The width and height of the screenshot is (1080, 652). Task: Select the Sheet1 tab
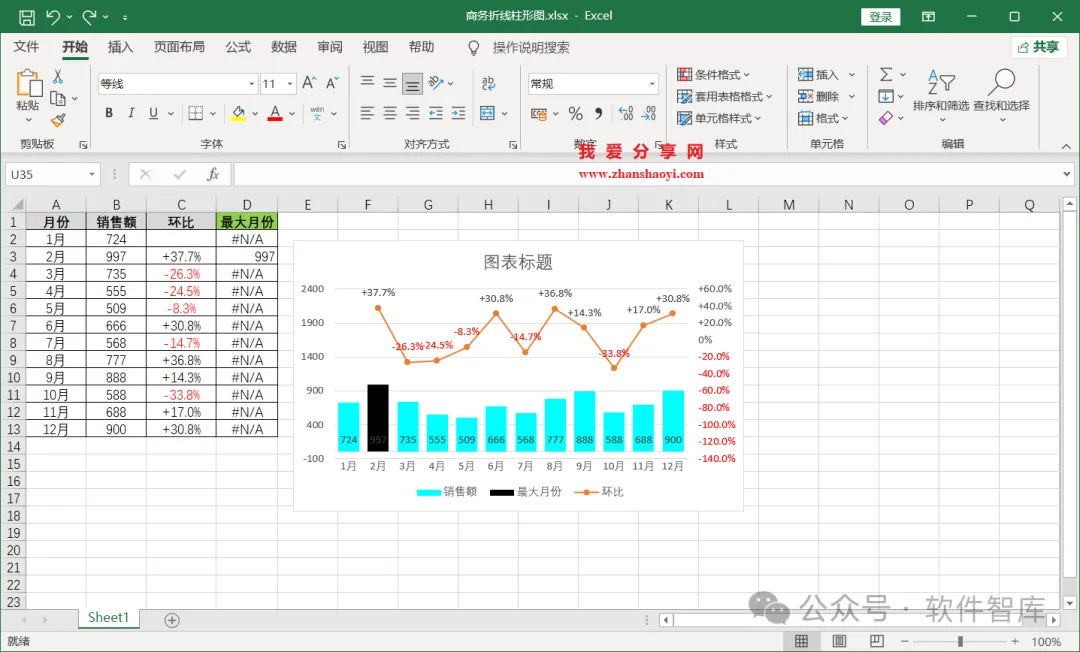click(x=108, y=618)
